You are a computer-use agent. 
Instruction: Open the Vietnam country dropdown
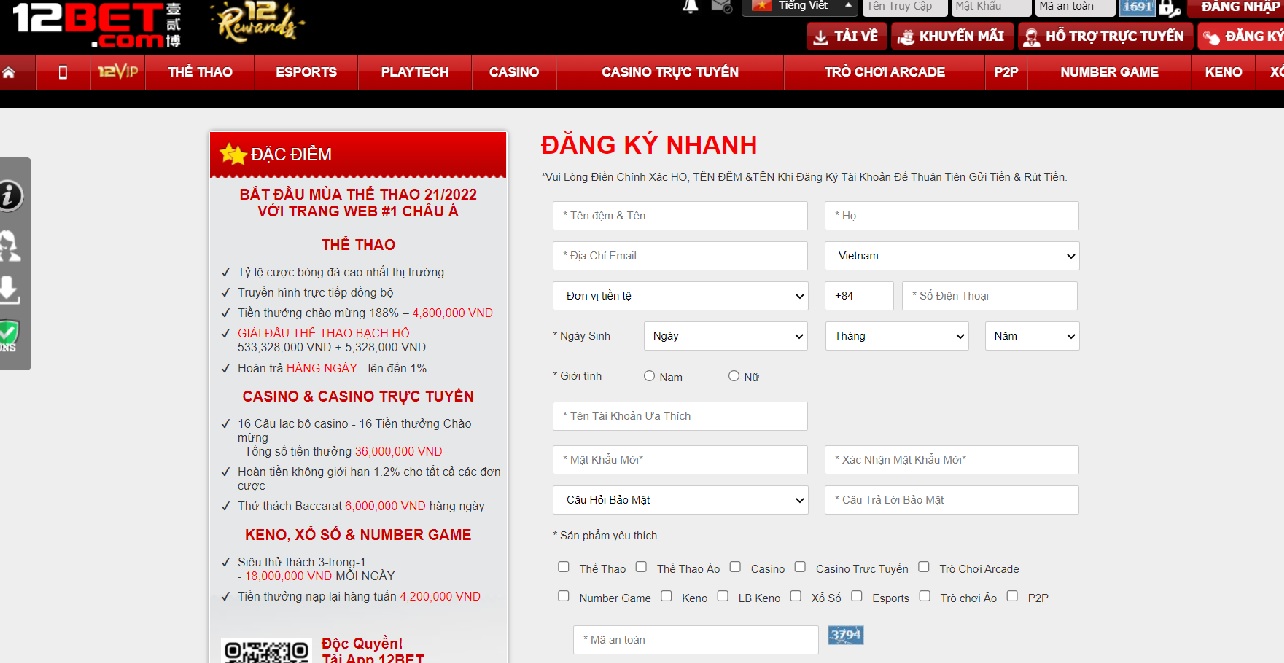pos(952,255)
